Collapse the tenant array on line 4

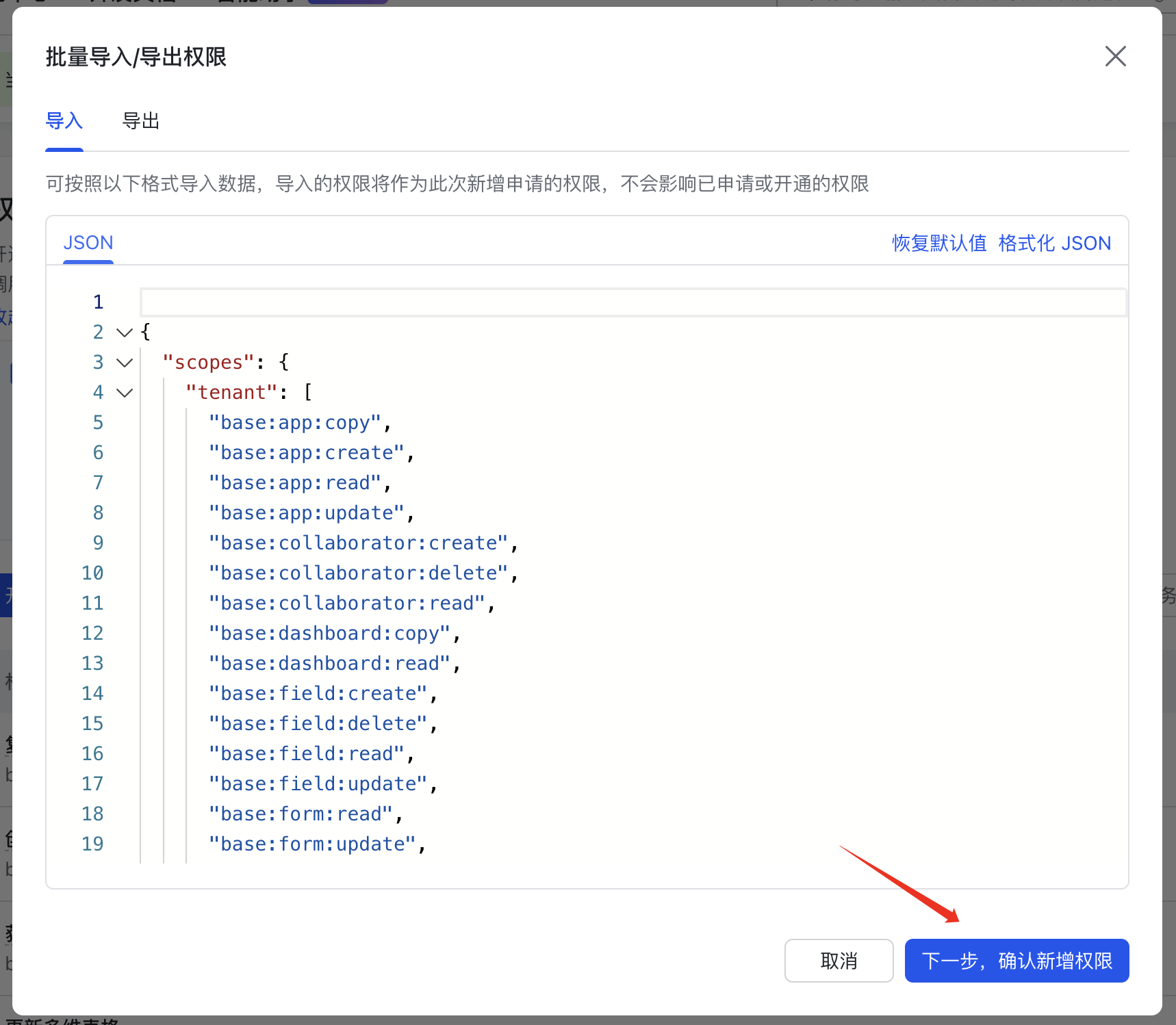[124, 392]
